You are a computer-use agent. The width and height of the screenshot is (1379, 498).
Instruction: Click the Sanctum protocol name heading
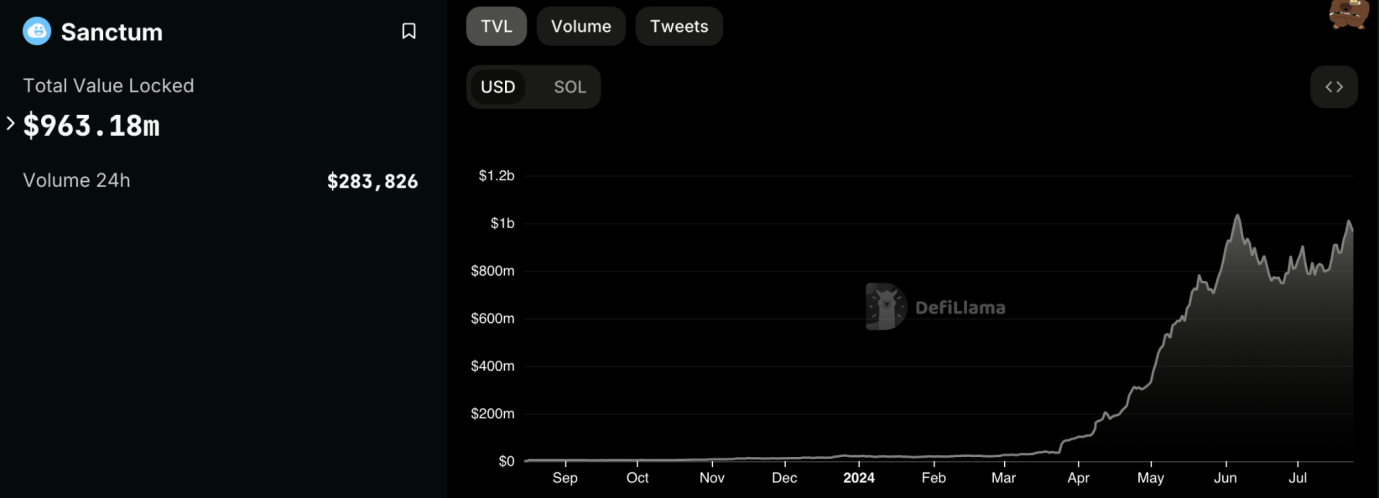tap(111, 32)
